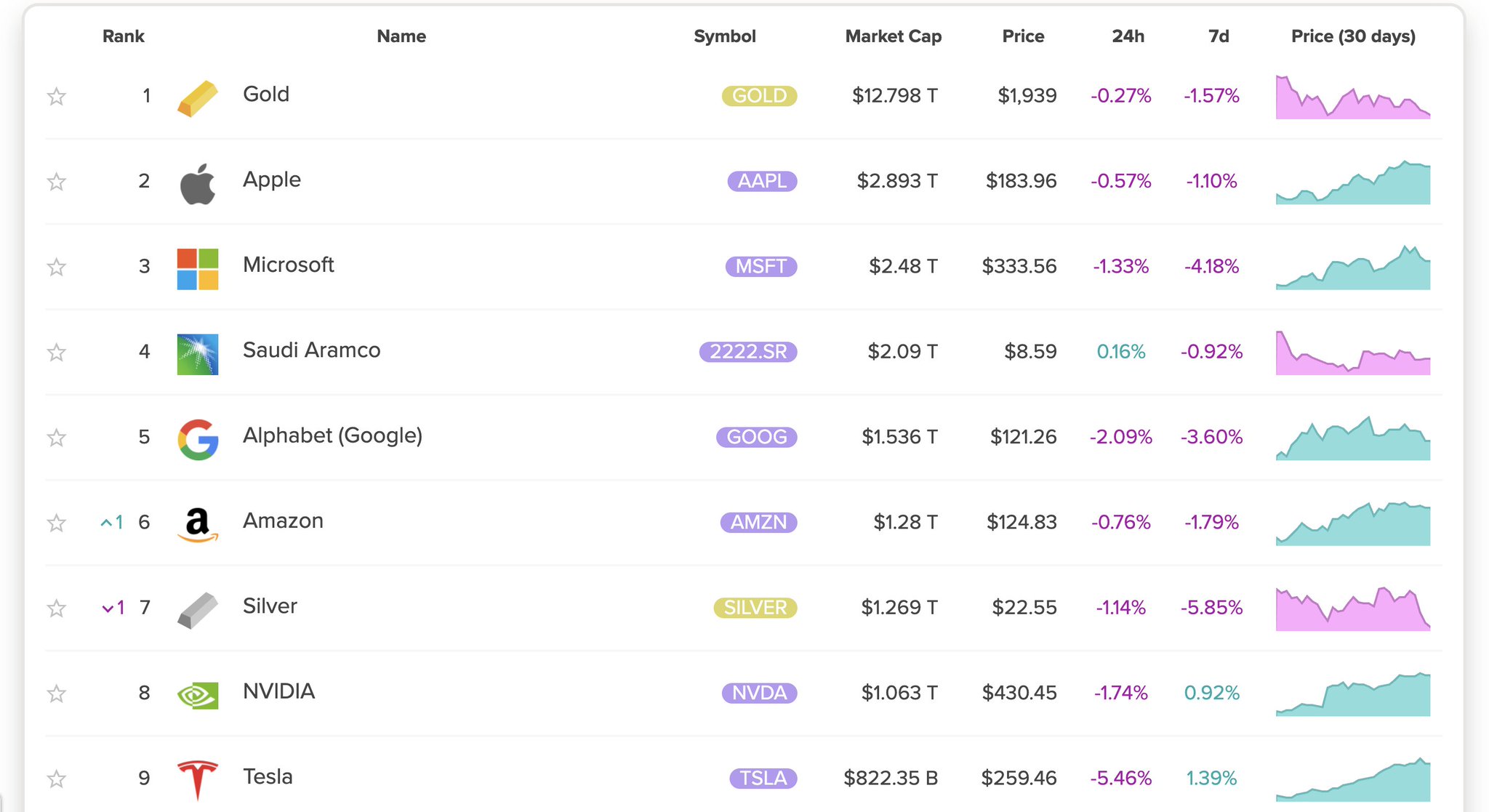Open the Microsoft company link
Viewport: 1489px width, 812px height.
(x=289, y=265)
